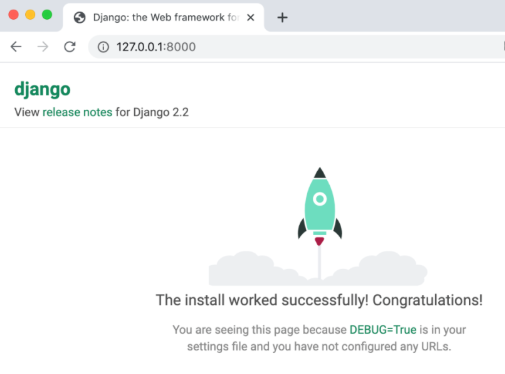Go back using the browser back arrow
The width and height of the screenshot is (505, 374).
[x=16, y=47]
